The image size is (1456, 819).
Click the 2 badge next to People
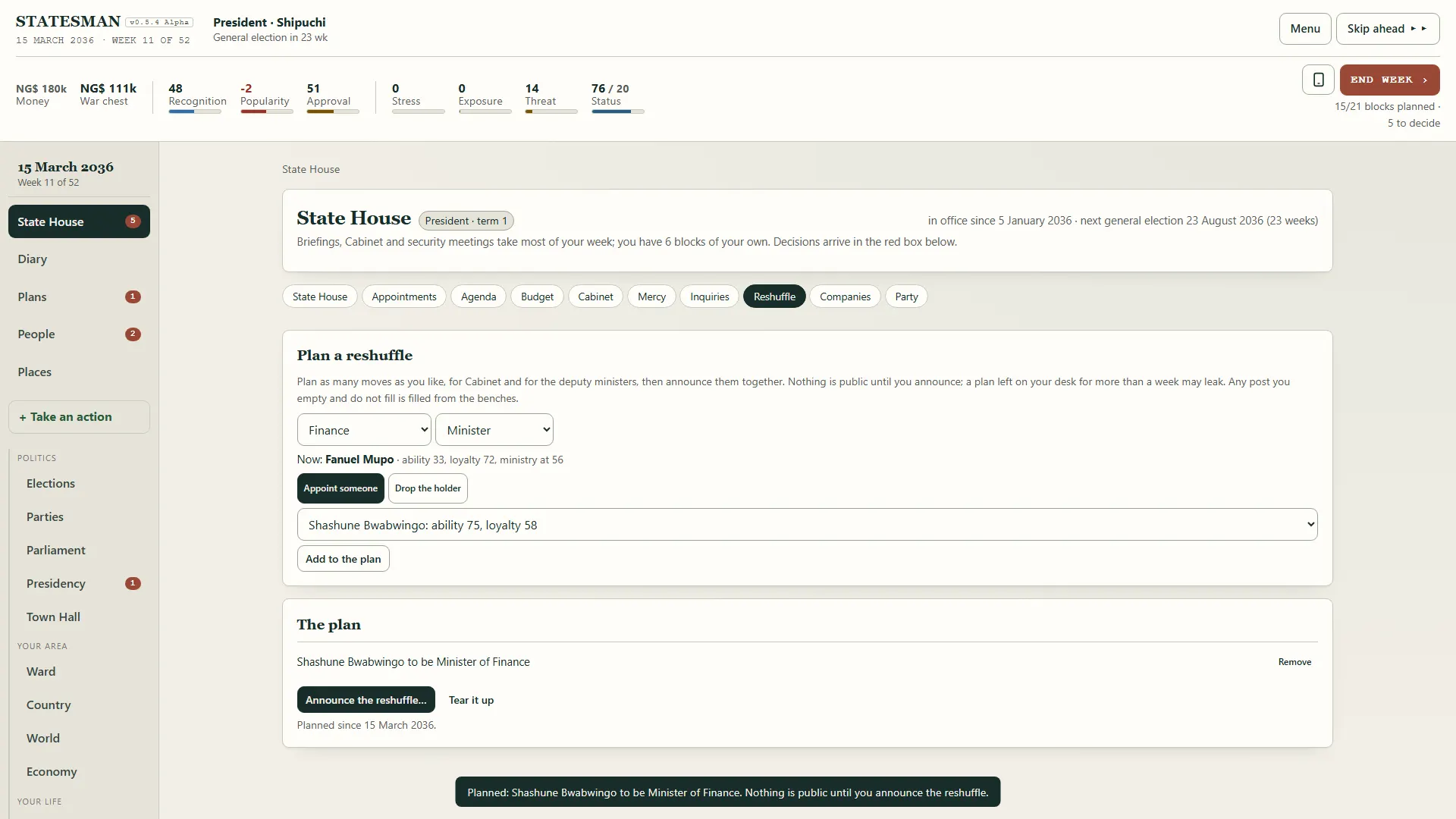pyautogui.click(x=133, y=334)
